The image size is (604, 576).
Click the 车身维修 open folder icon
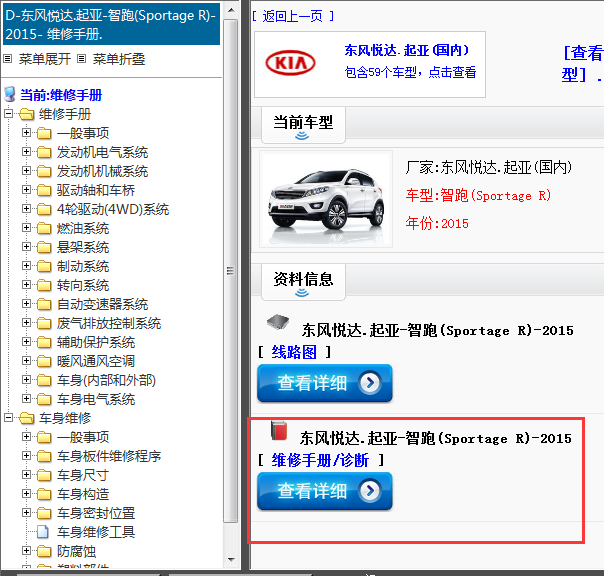[x=27, y=418]
